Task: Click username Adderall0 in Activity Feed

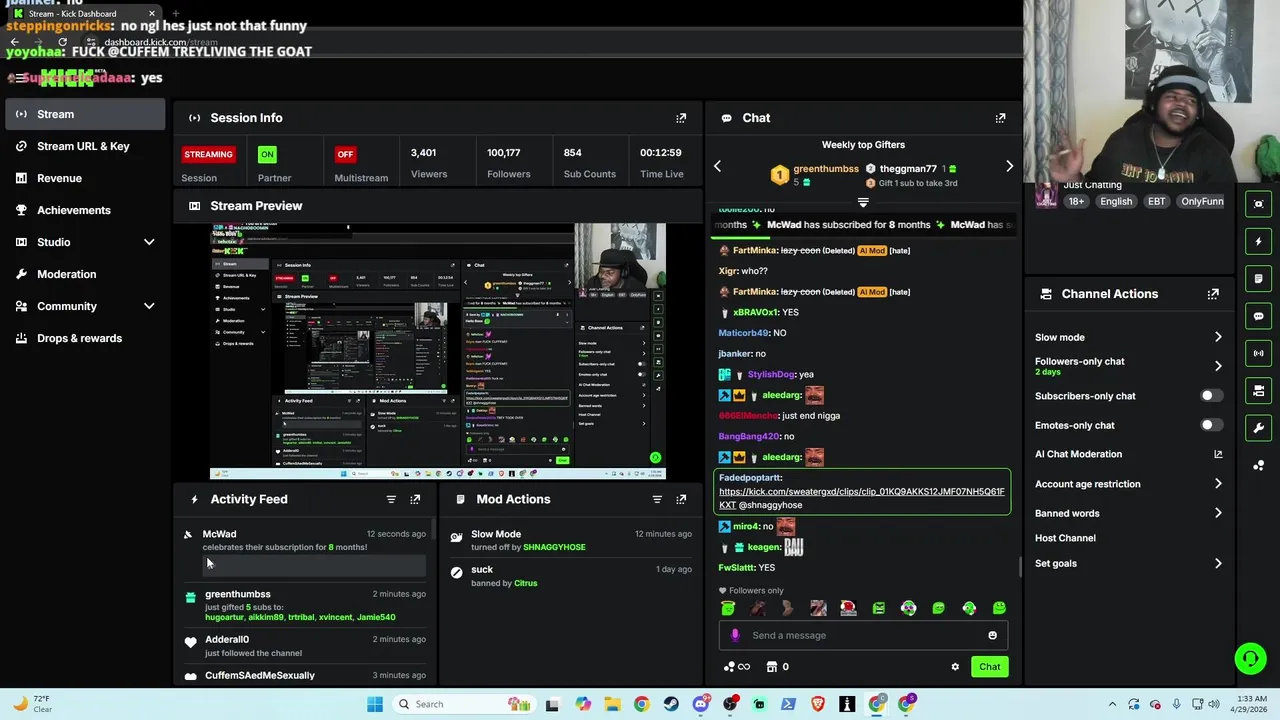Action: pos(227,639)
